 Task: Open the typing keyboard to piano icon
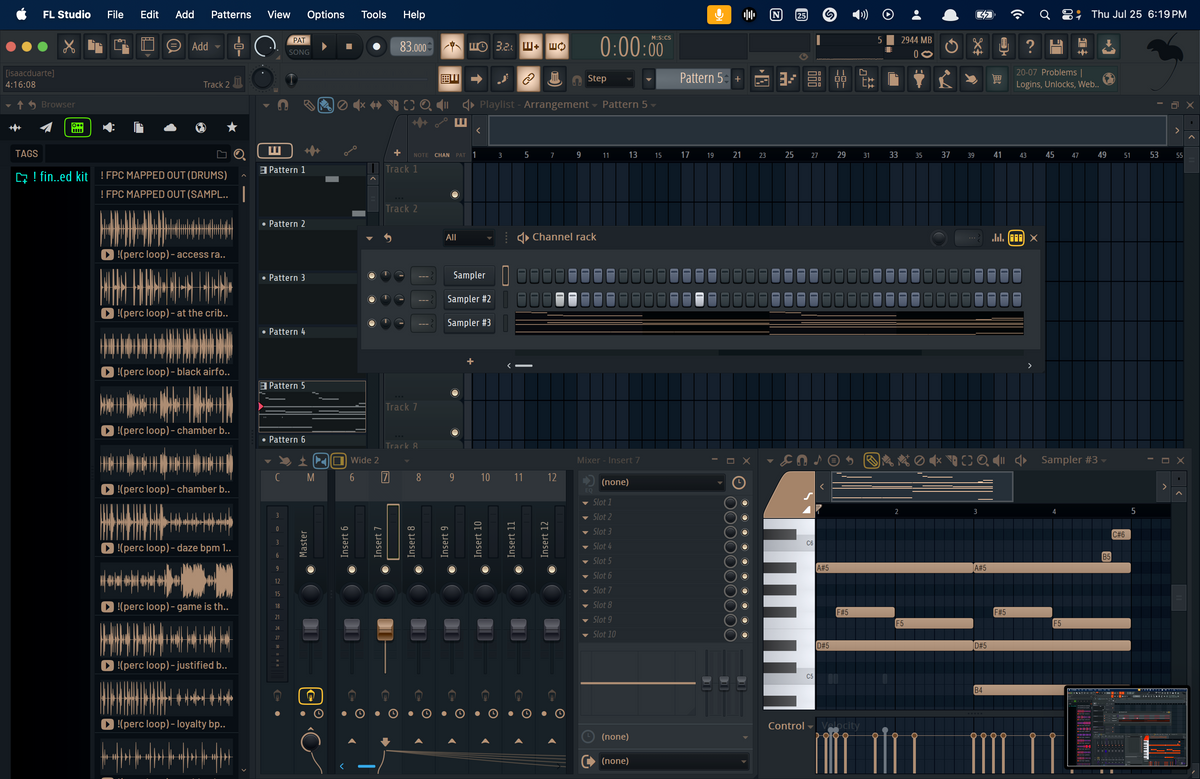pos(451,78)
